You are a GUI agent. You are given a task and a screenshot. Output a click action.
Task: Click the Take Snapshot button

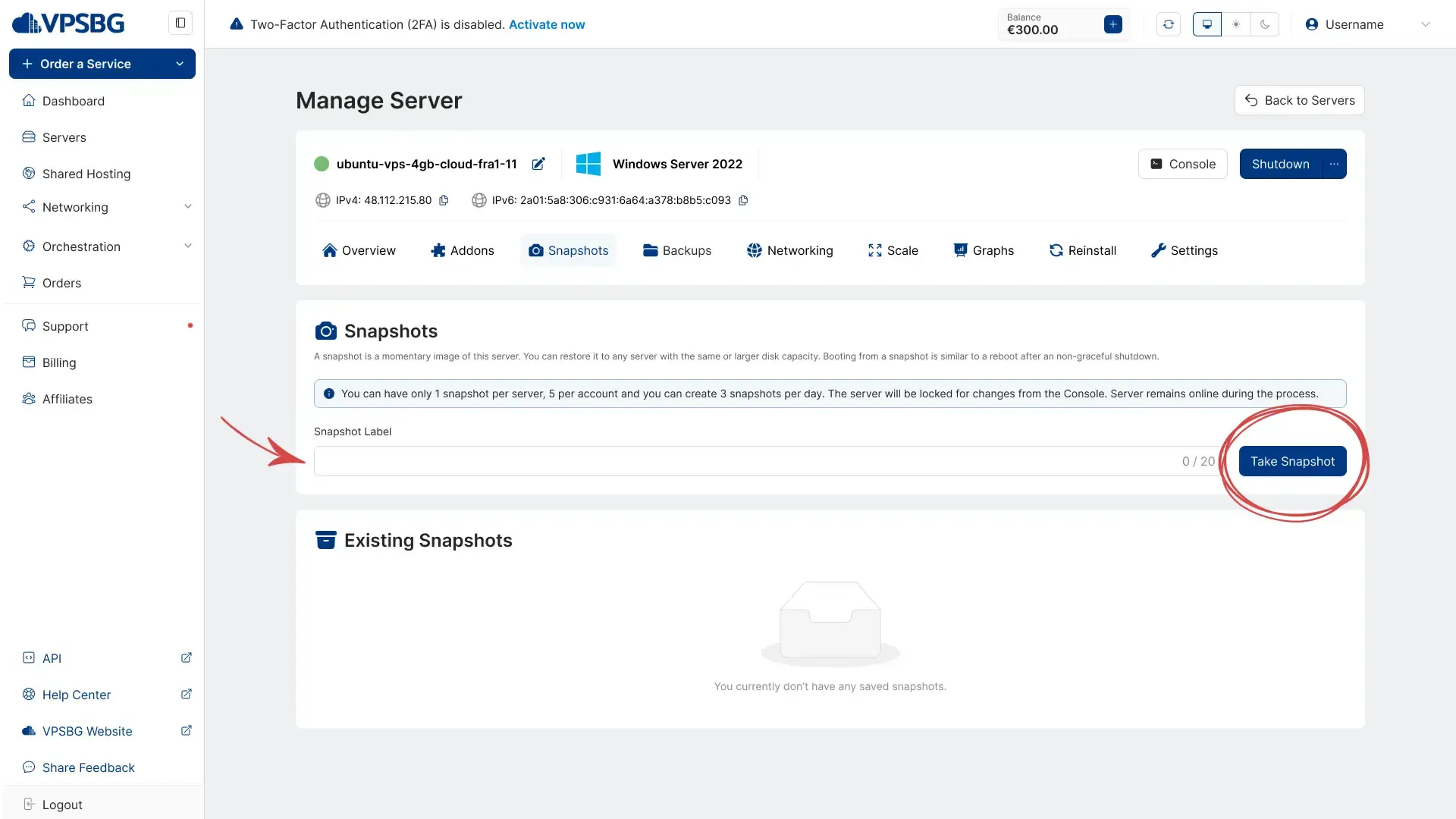coord(1292,461)
